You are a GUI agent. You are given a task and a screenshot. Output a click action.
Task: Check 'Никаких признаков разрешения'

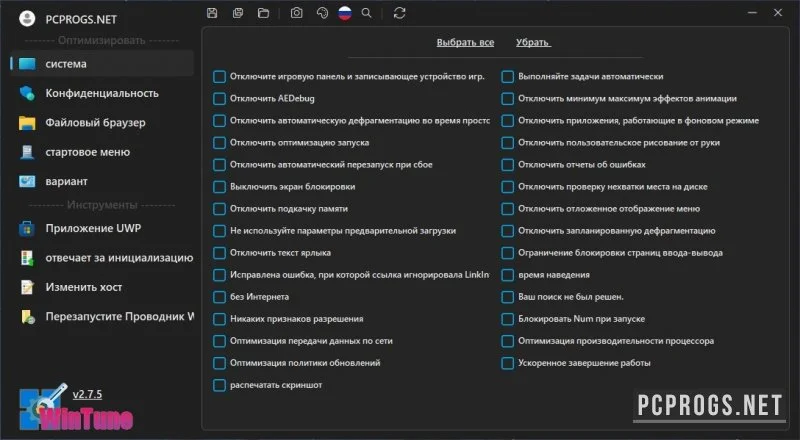(x=219, y=319)
